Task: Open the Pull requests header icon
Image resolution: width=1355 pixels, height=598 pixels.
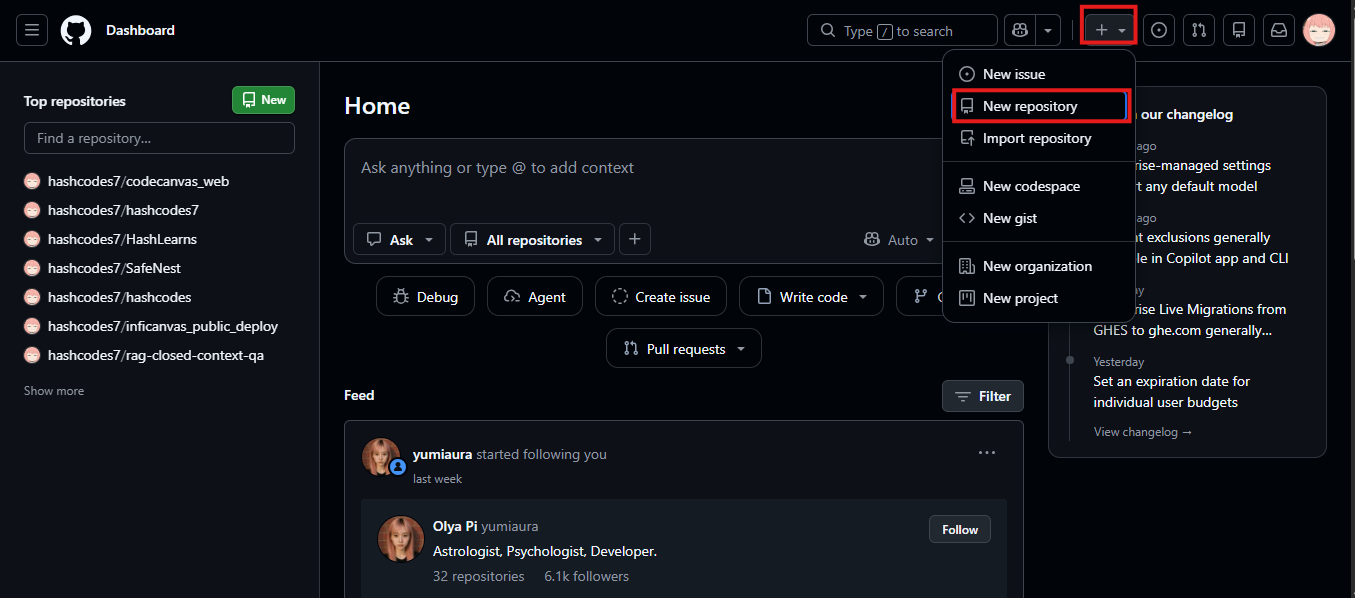Action: click(x=1199, y=30)
